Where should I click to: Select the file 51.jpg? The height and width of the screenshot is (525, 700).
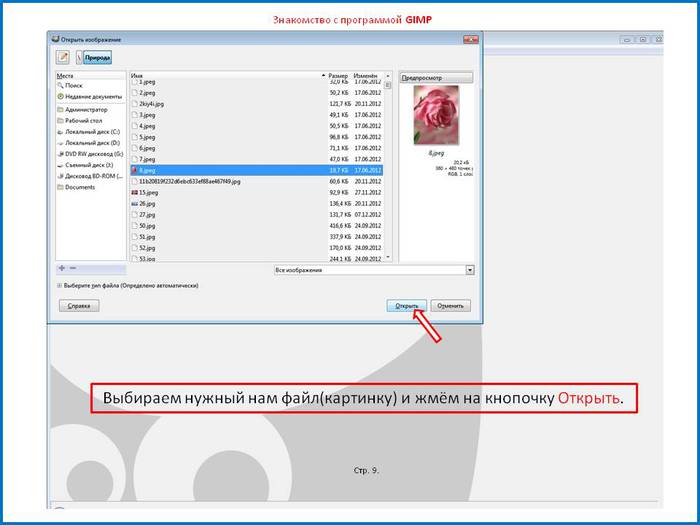click(257, 237)
